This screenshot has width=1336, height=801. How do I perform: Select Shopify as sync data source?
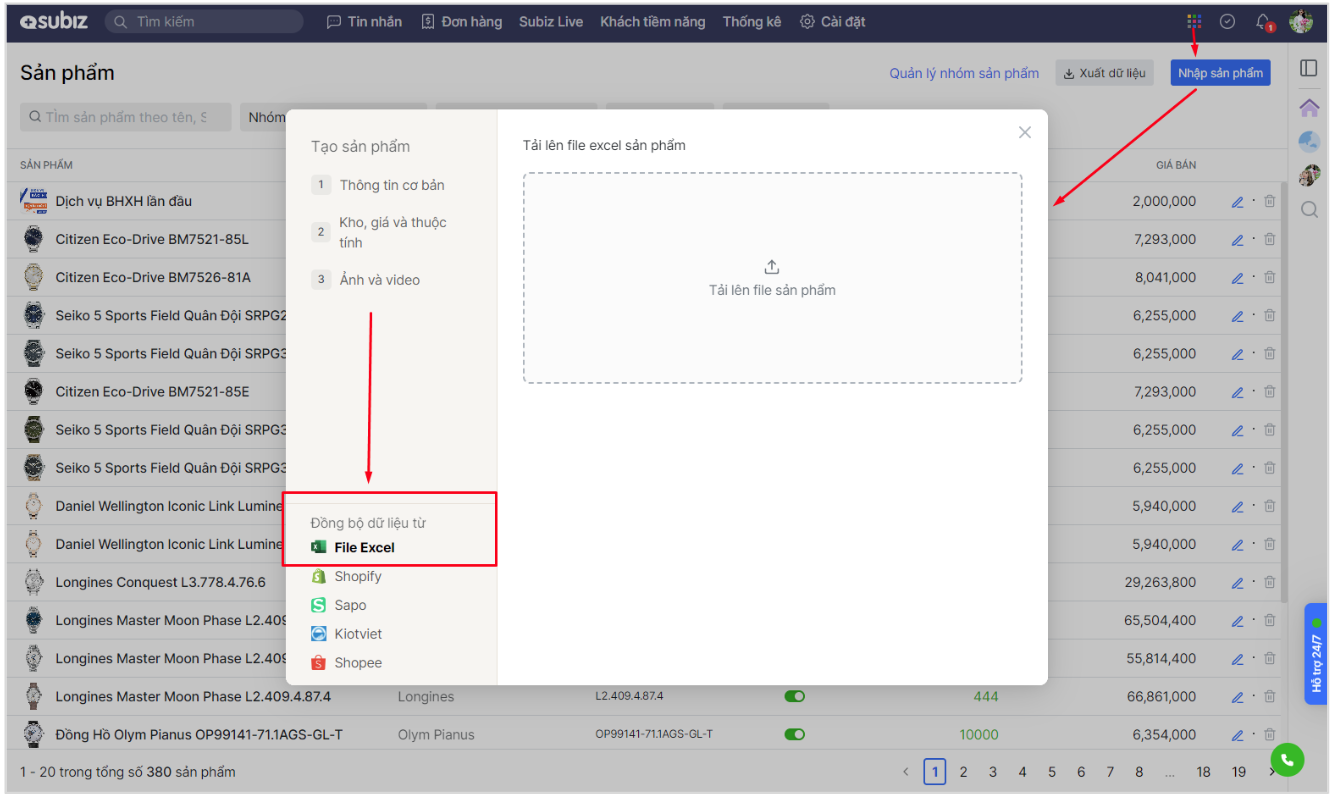coord(357,577)
